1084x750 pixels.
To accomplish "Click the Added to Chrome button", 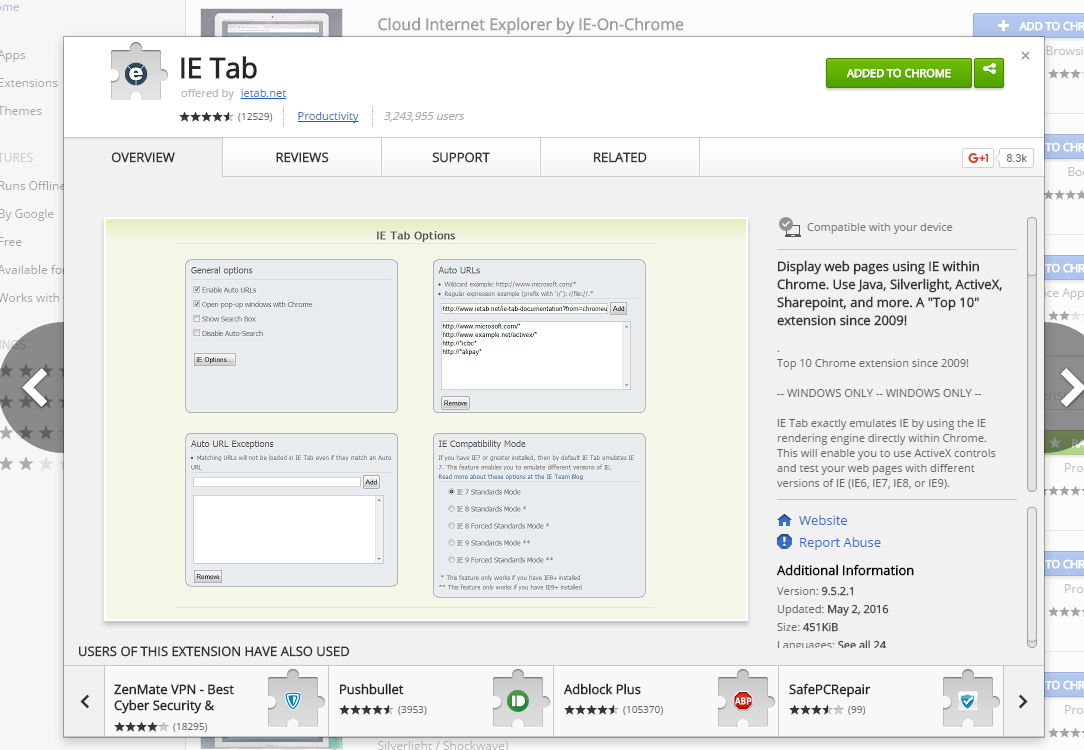I will pos(898,73).
